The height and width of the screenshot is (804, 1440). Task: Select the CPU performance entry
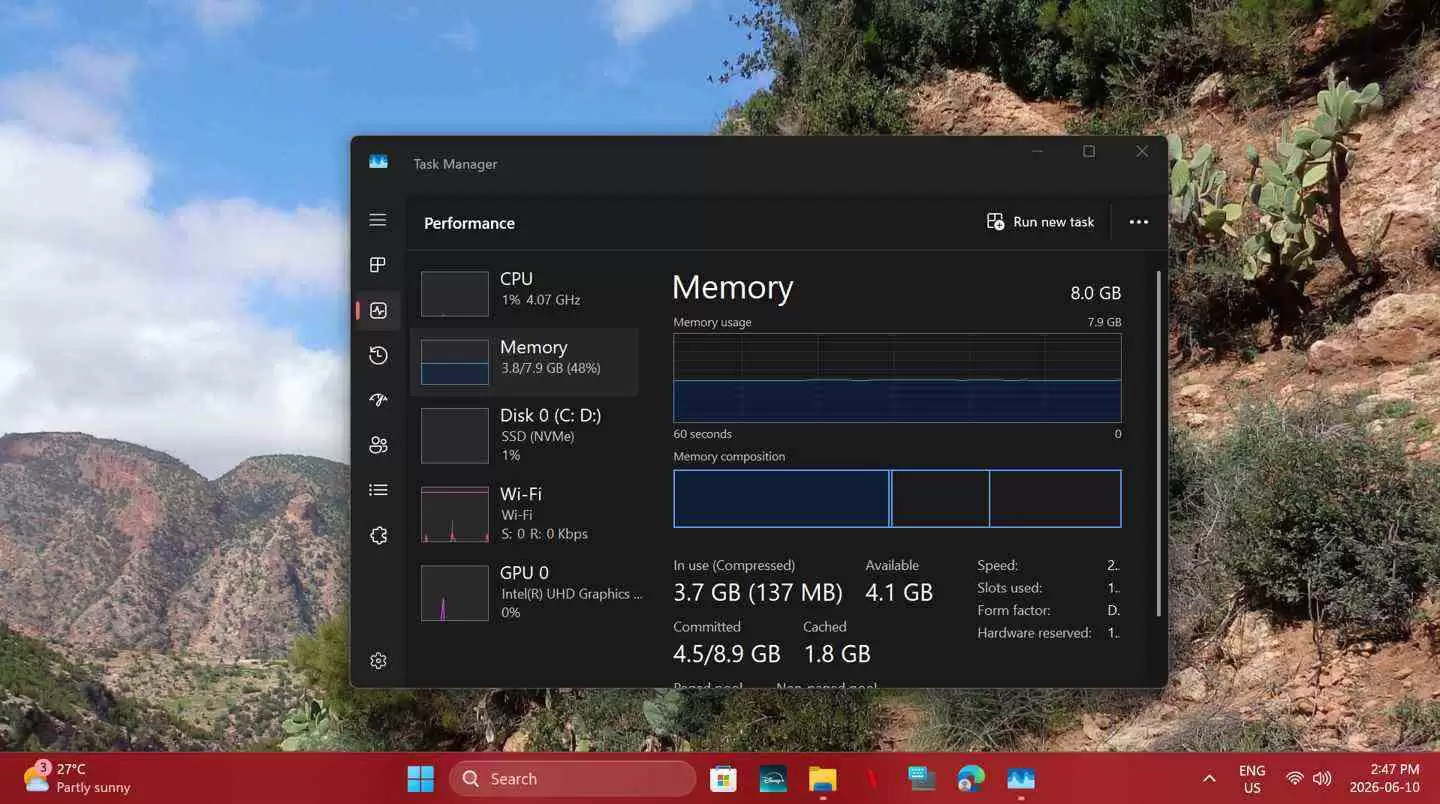click(x=524, y=294)
